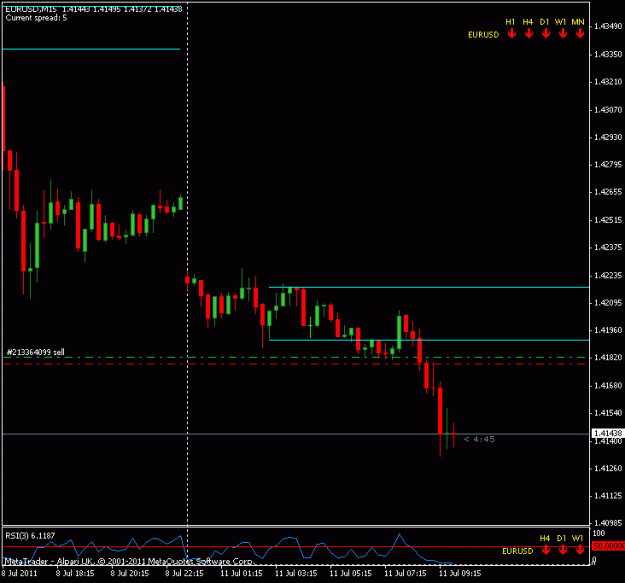Click the '11 Jul 03:15' time axis label
The image size is (625, 583).
point(296,573)
